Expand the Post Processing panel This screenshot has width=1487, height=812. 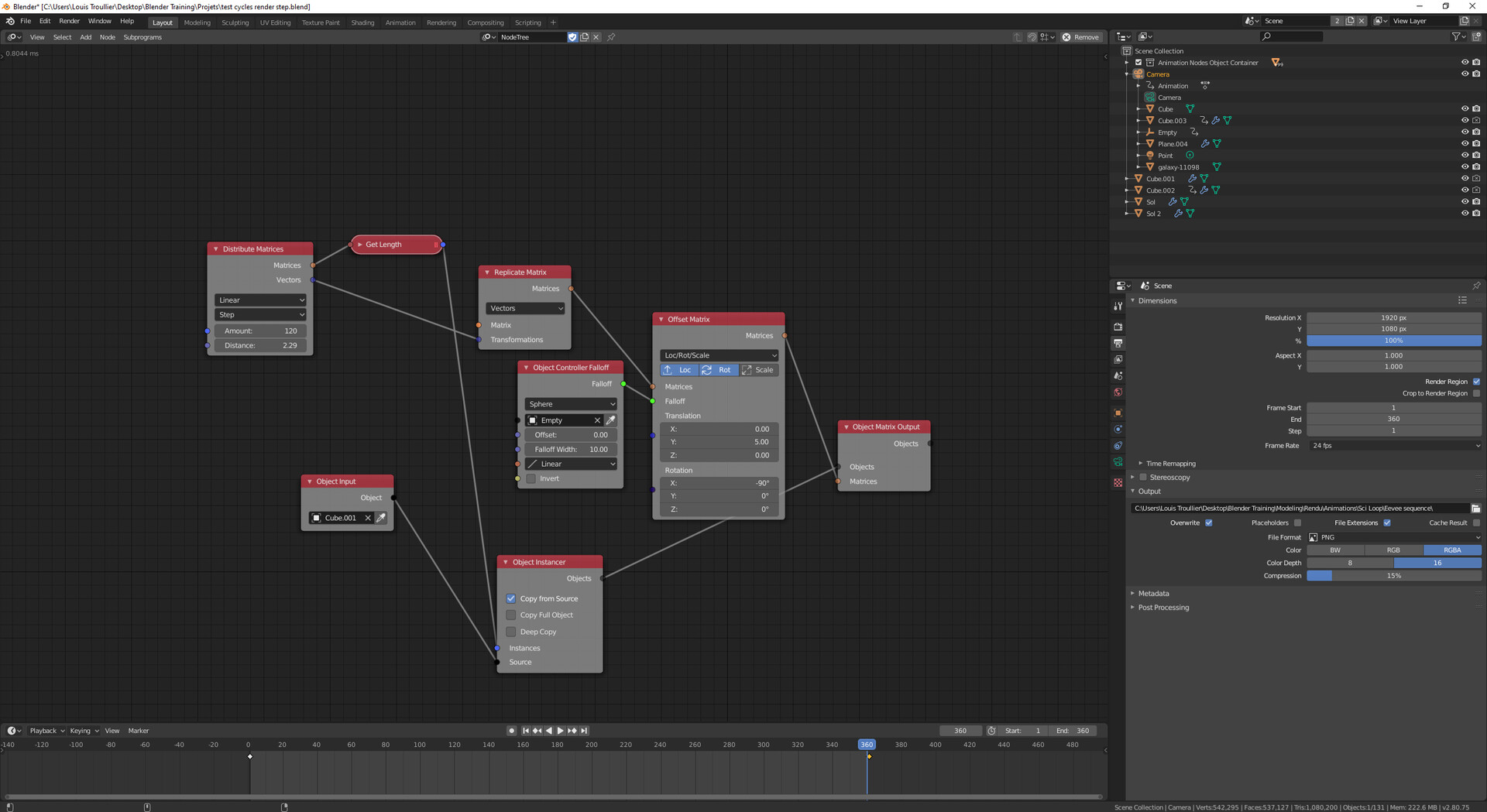click(1163, 608)
